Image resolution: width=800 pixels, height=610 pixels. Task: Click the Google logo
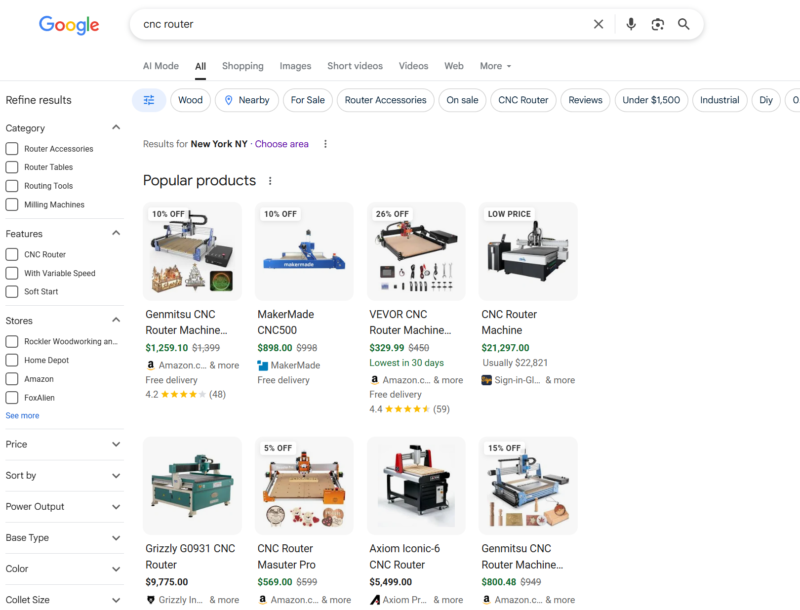(x=69, y=25)
